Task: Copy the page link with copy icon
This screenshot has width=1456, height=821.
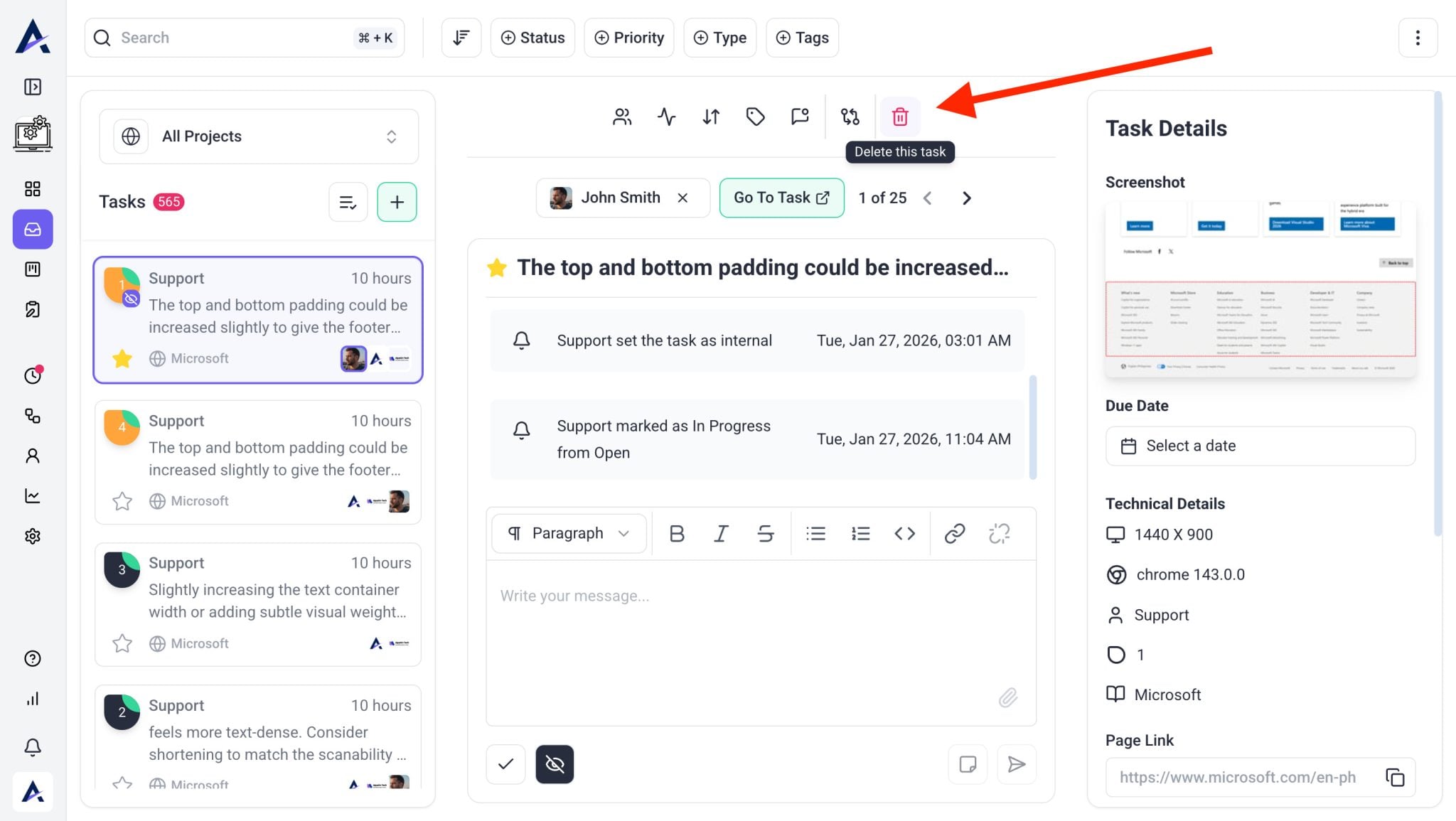Action: pos(1395,777)
